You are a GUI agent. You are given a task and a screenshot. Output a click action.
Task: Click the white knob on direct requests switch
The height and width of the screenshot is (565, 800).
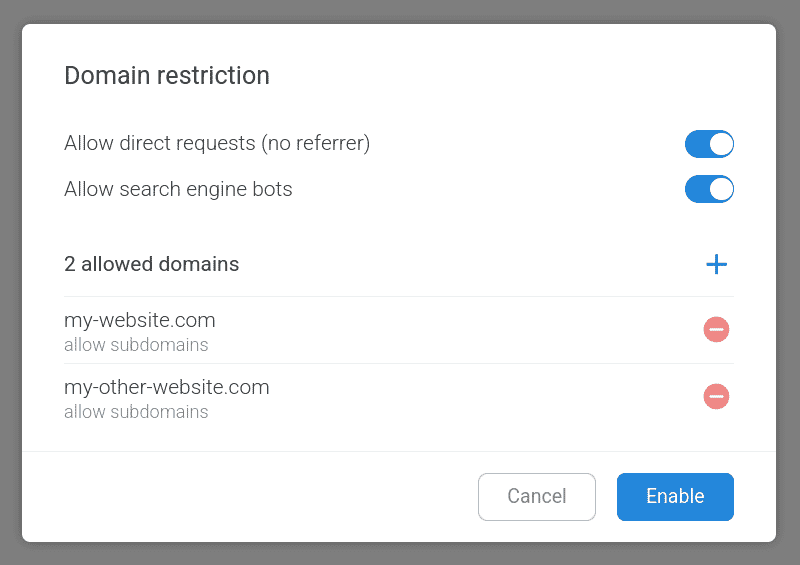[721, 144]
